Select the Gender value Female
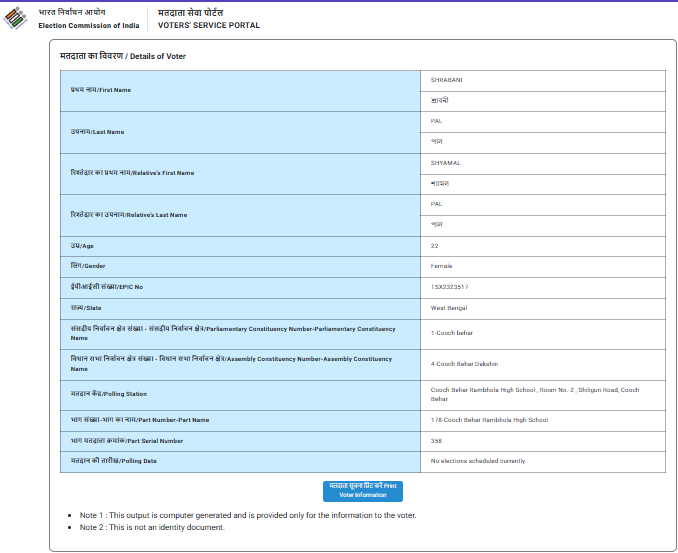 pos(441,266)
